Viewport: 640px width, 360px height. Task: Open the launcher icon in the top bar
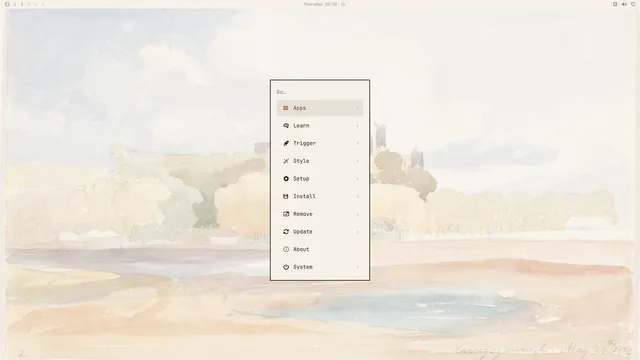[7, 4]
